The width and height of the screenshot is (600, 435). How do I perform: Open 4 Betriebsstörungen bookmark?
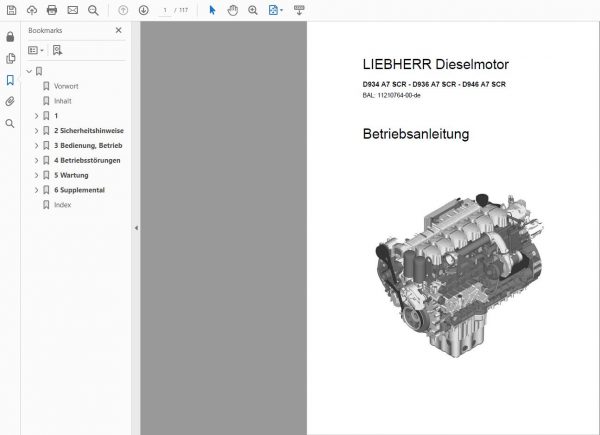[x=87, y=160]
